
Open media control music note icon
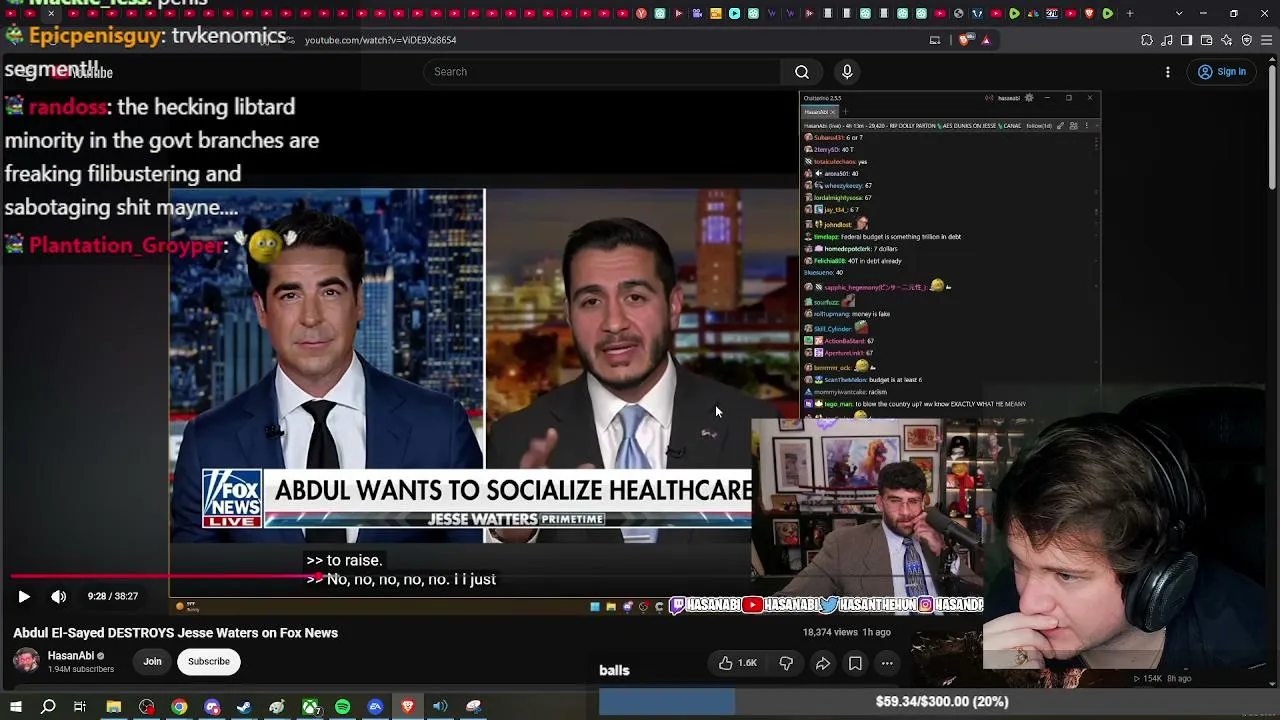[1167, 40]
